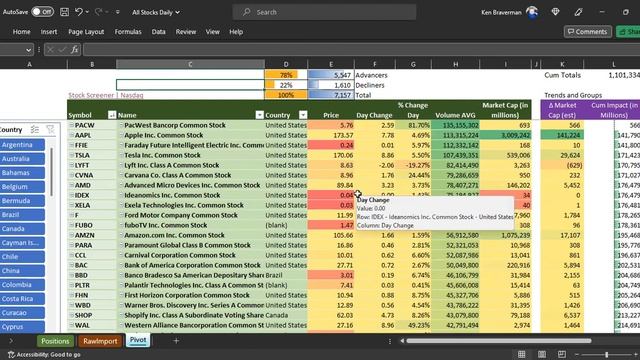
Task: Switch to Normal view icon
Action: 522,354
